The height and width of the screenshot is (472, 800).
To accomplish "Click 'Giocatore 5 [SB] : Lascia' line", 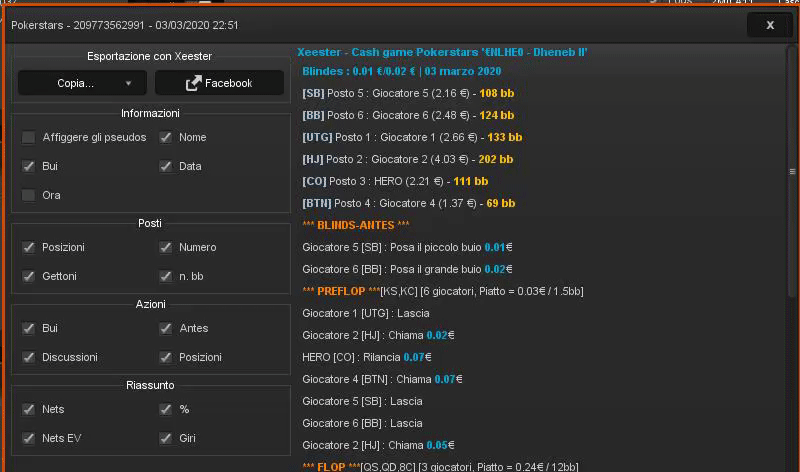I will [362, 401].
